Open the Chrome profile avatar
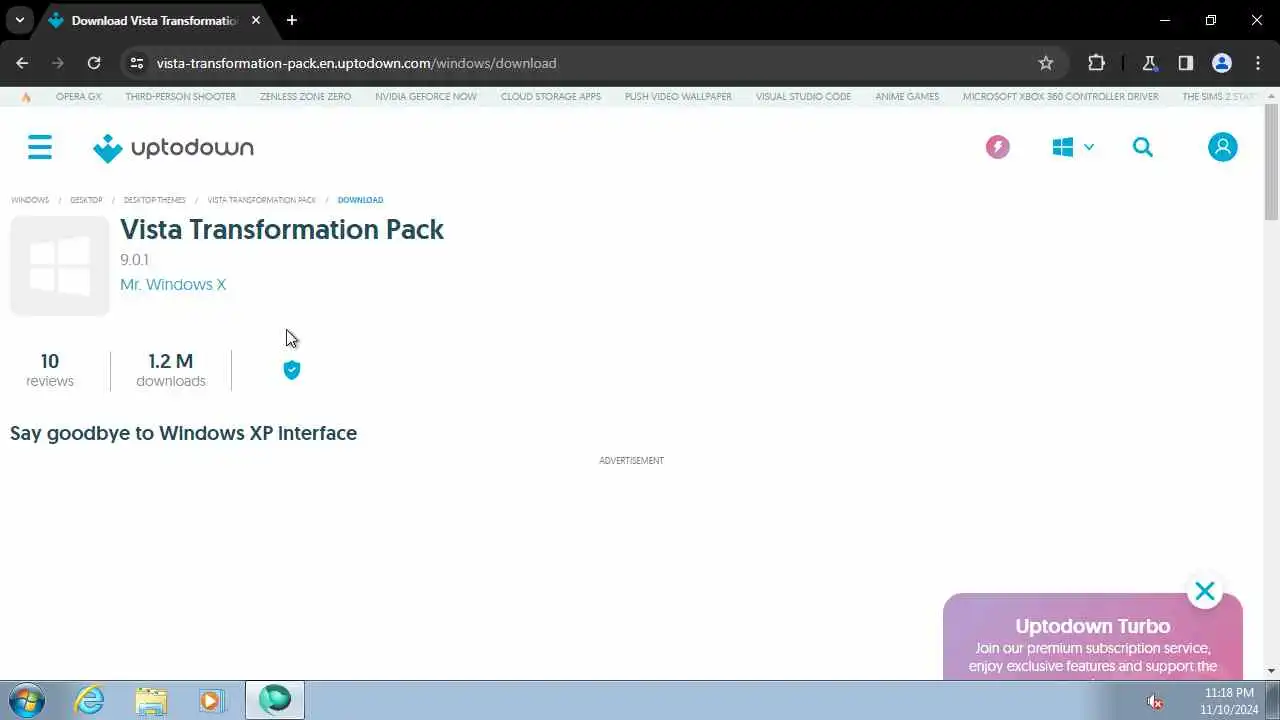1280x720 pixels. pos(1222,63)
